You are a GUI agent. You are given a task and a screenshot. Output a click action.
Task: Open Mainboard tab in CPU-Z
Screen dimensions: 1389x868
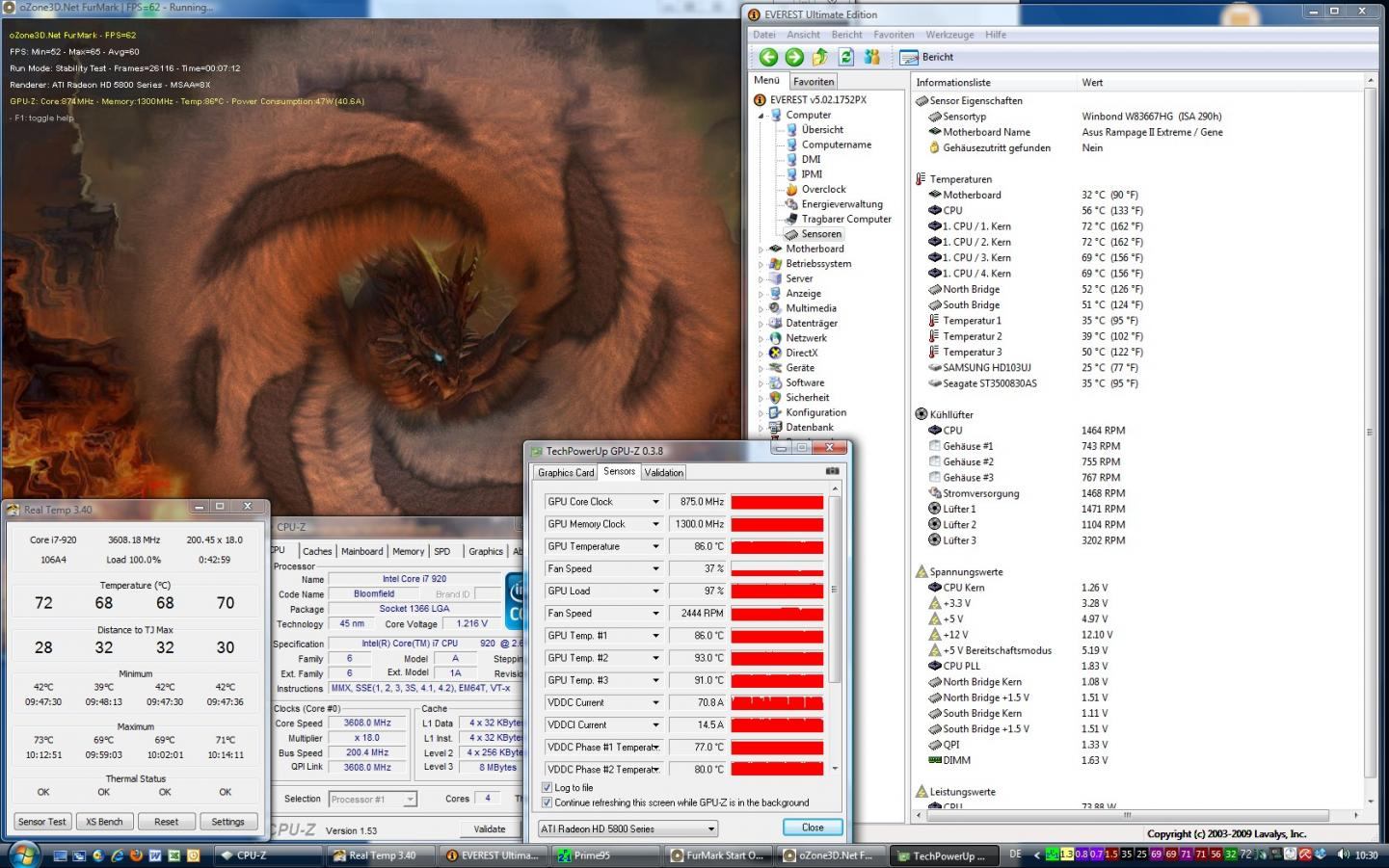click(x=361, y=551)
